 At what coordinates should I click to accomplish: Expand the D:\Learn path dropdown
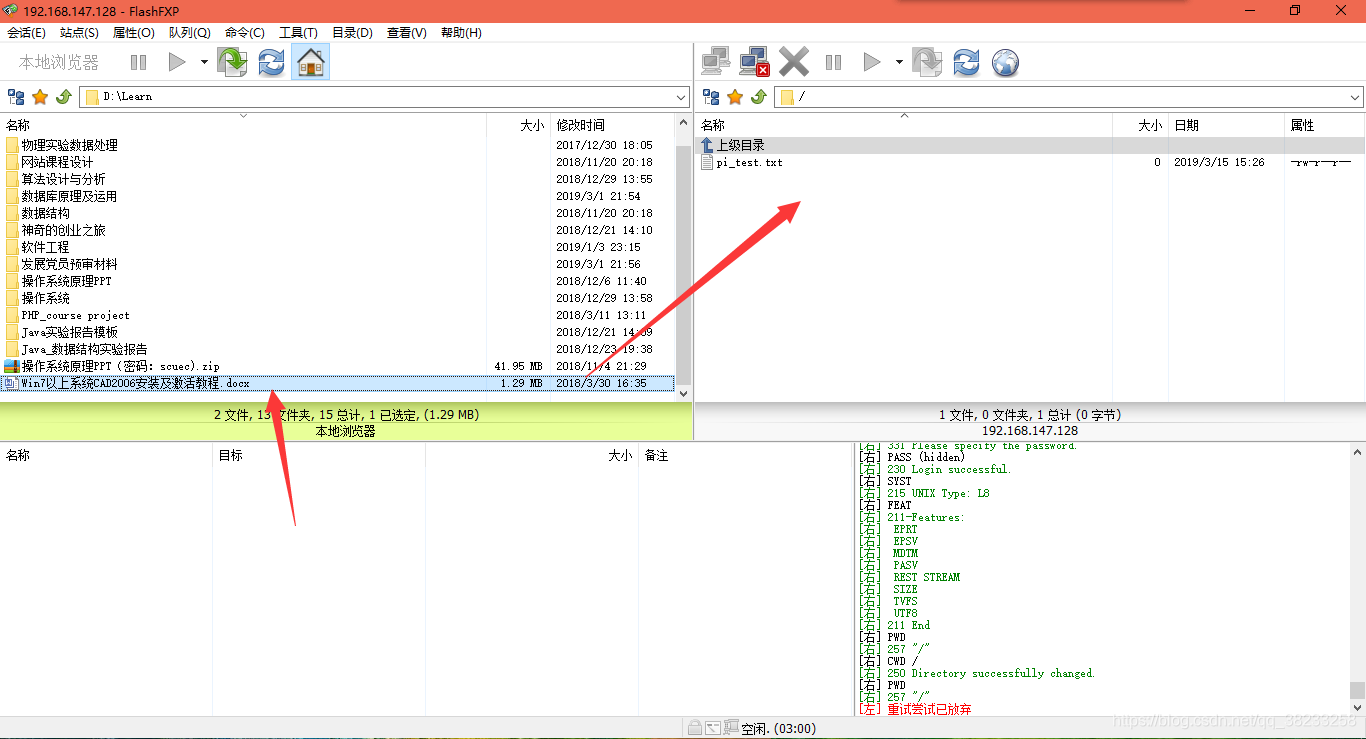pyautogui.click(x=681, y=97)
